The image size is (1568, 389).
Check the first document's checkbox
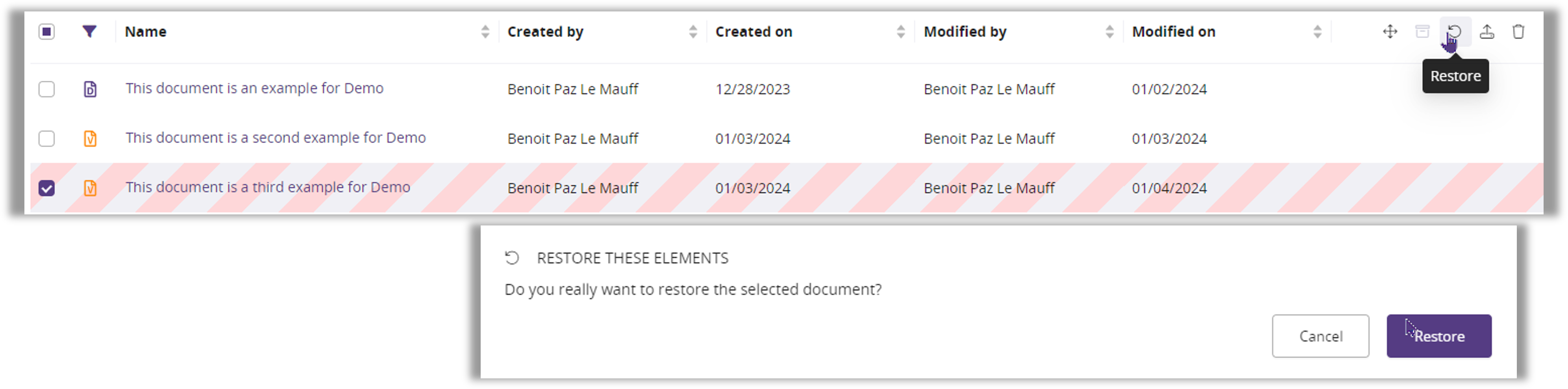click(x=47, y=89)
